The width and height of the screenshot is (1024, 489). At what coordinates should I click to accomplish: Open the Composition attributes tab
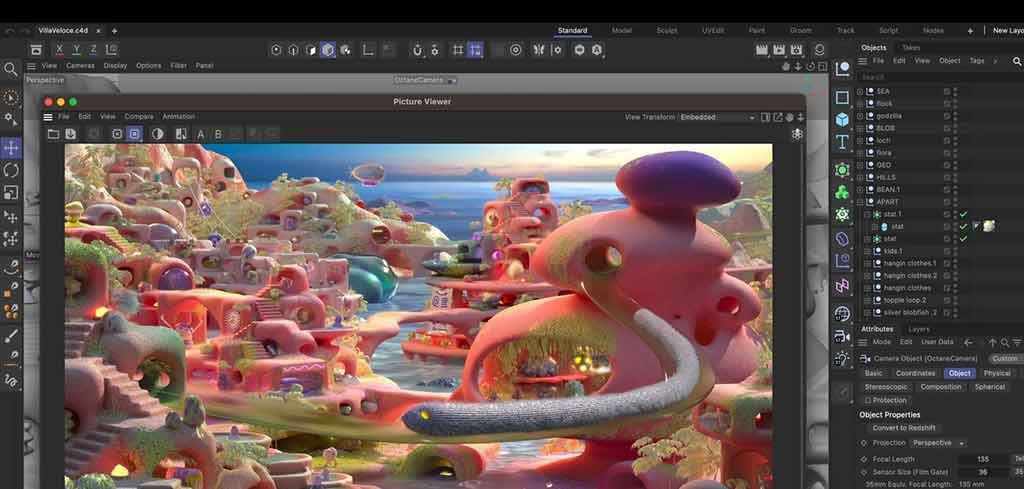point(940,387)
